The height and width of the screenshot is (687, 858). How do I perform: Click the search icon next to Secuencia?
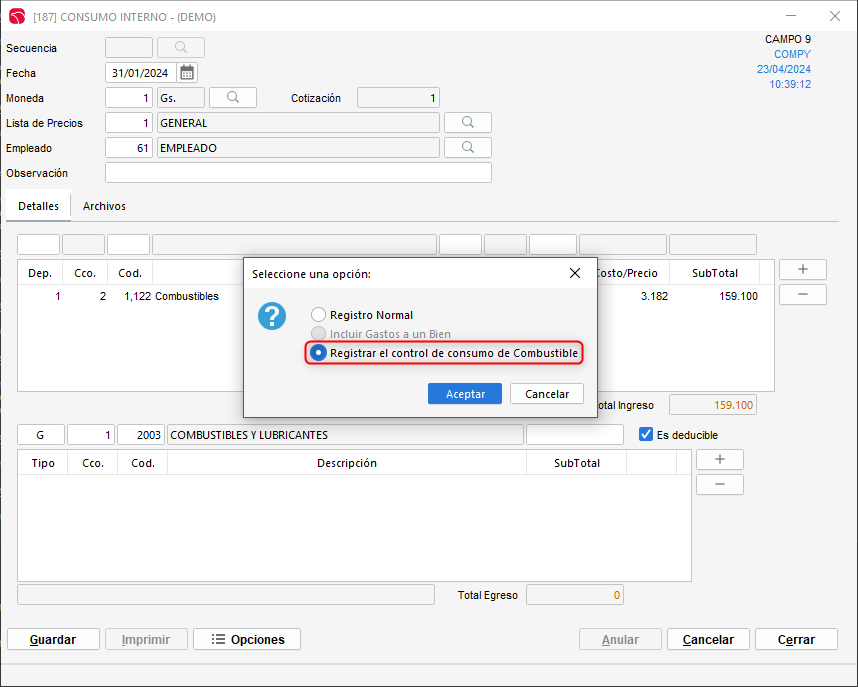point(181,48)
